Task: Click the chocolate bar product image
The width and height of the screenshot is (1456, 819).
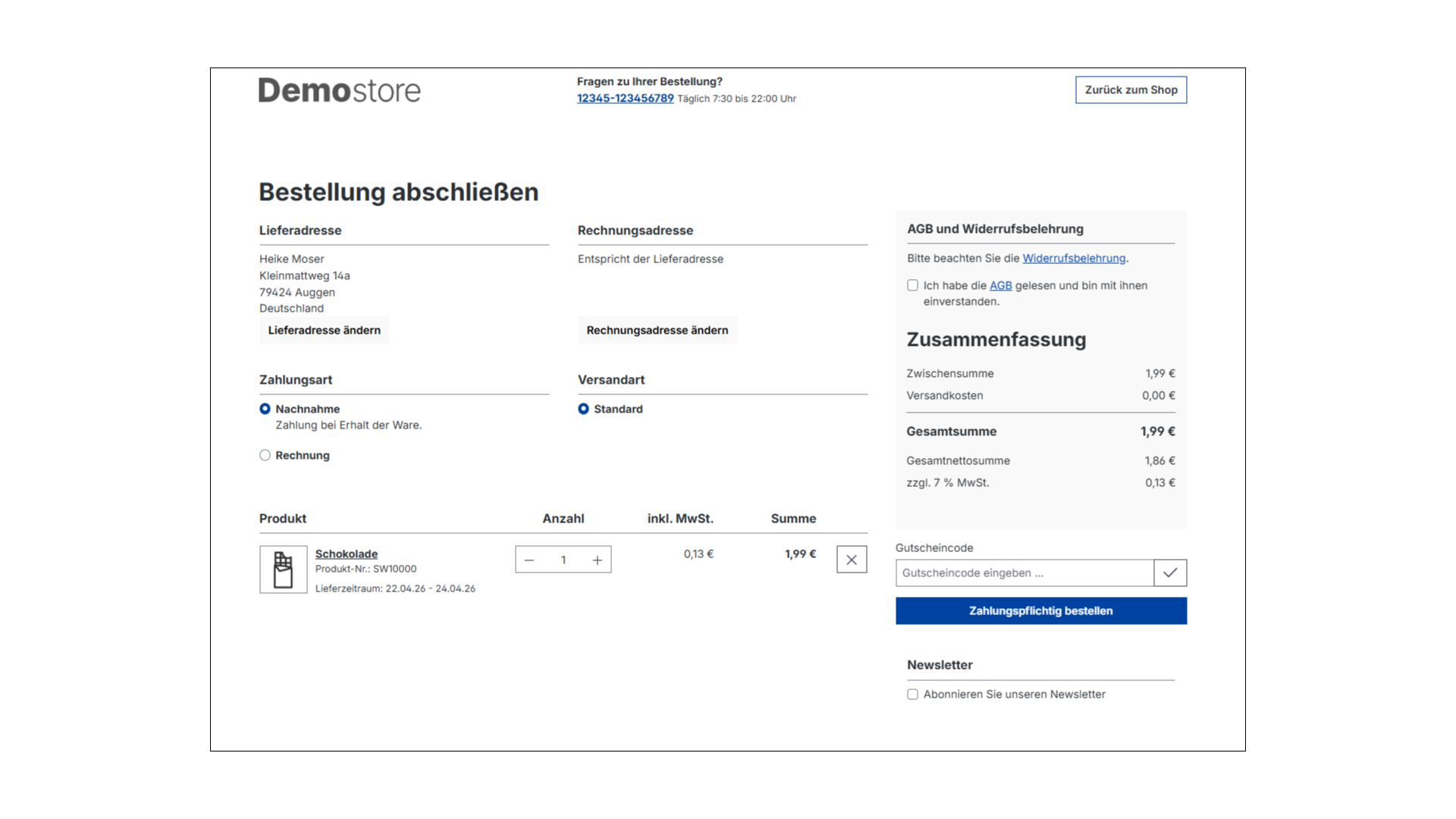Action: [x=283, y=569]
